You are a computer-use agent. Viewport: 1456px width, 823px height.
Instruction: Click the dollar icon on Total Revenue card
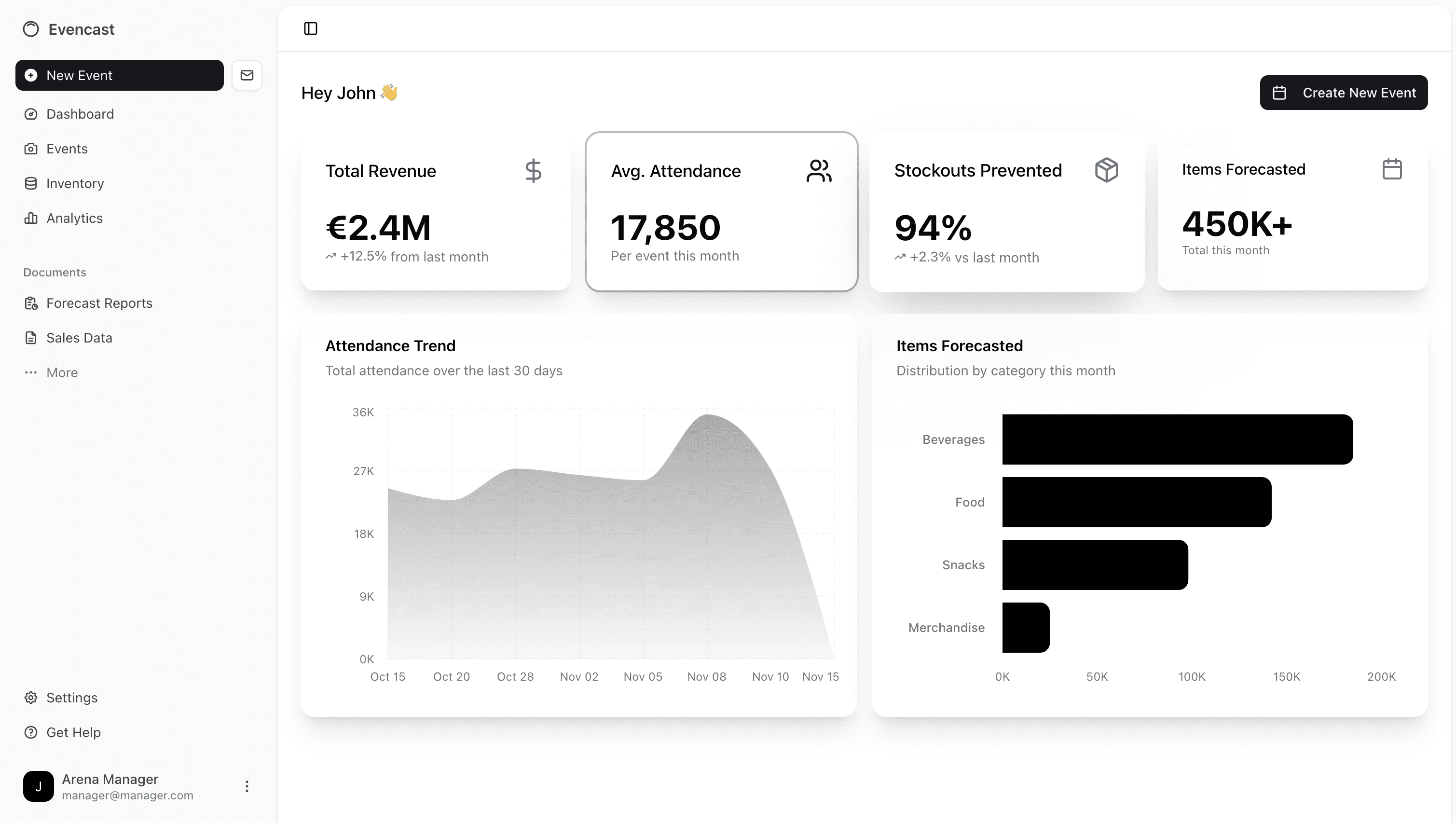click(534, 170)
